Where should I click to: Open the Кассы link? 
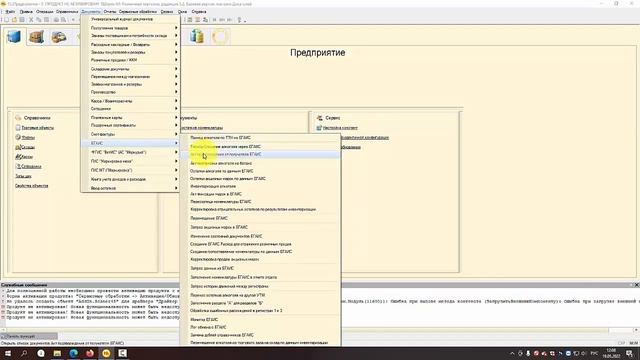click(x=27, y=157)
